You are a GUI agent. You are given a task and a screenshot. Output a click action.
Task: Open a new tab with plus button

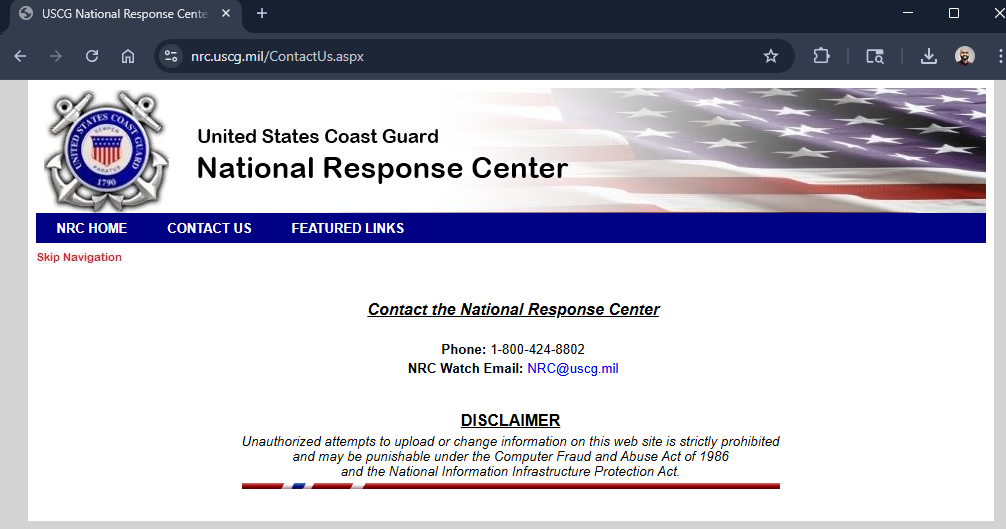click(x=262, y=13)
